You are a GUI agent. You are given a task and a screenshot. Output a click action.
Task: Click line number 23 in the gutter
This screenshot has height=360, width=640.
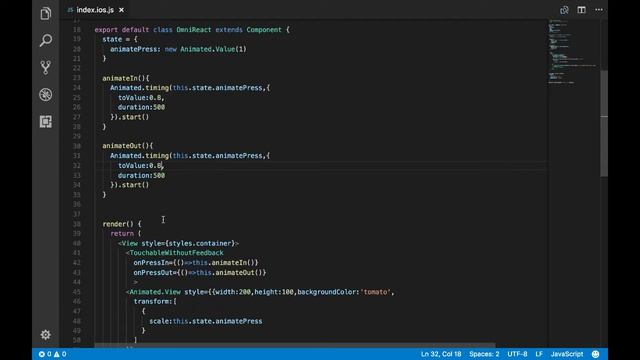[x=77, y=78]
